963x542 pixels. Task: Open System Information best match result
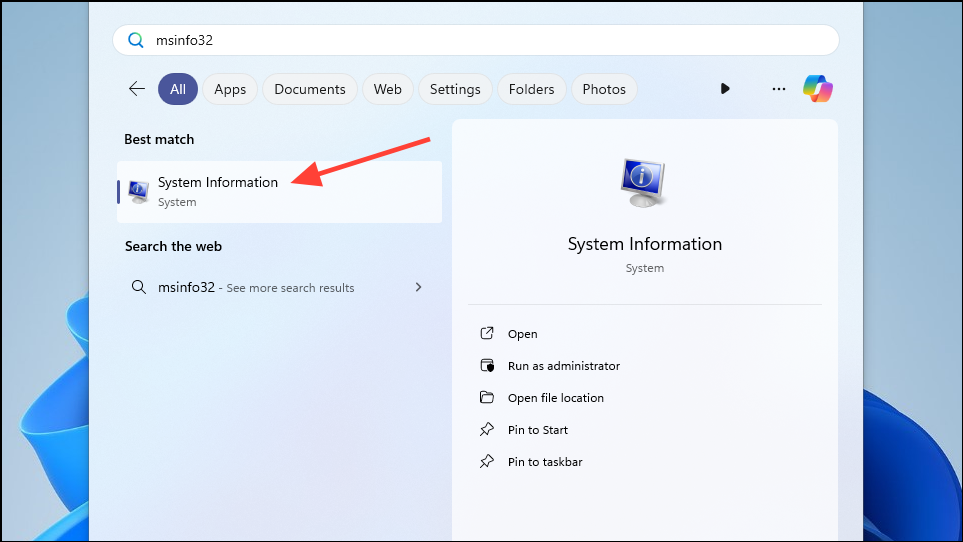tap(279, 192)
